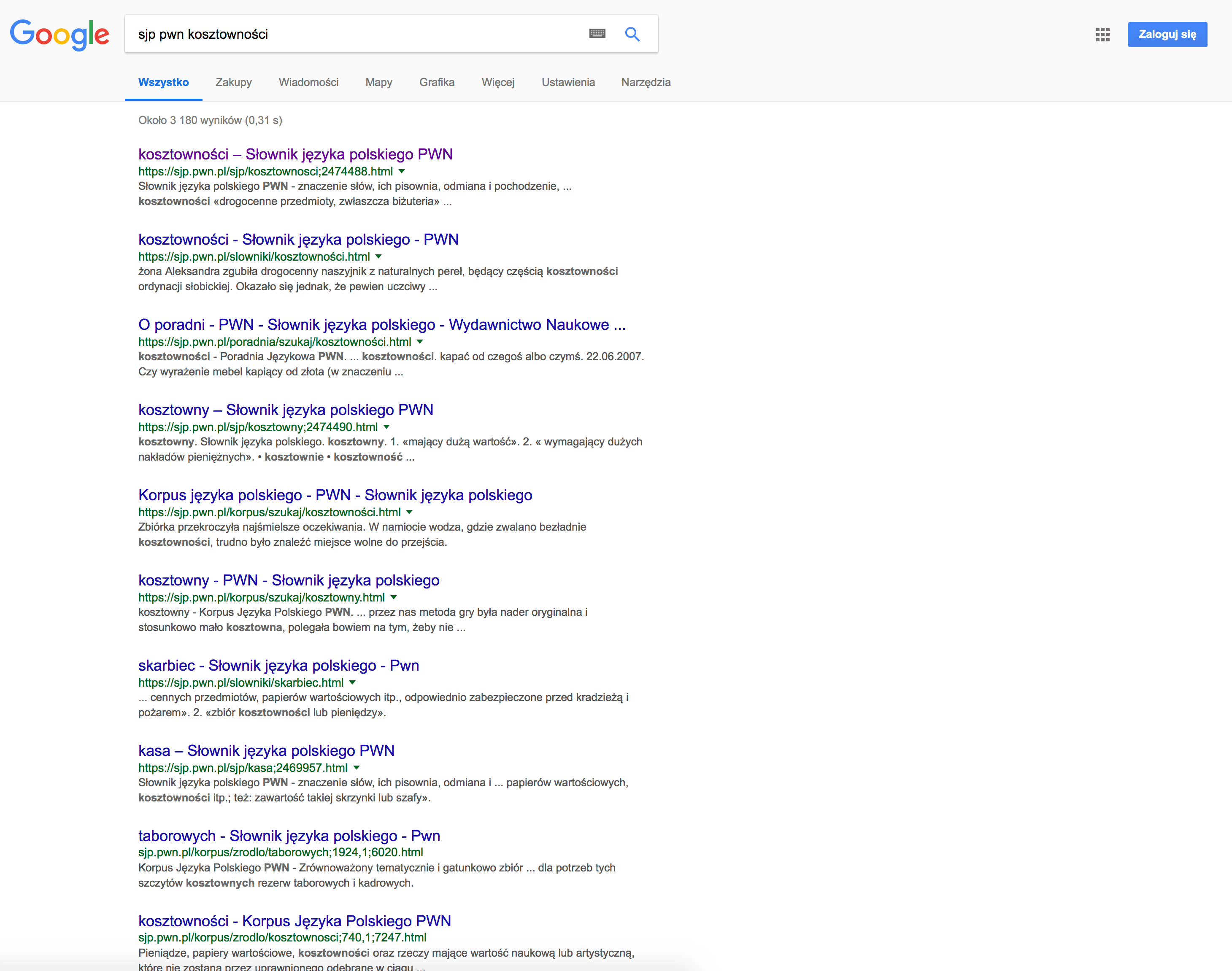Click the URL sjp.pwn.pl/korpus/zrodlo/taborowych;1924,1;6020.html
The width and height of the screenshot is (1232, 971).
click(x=281, y=852)
